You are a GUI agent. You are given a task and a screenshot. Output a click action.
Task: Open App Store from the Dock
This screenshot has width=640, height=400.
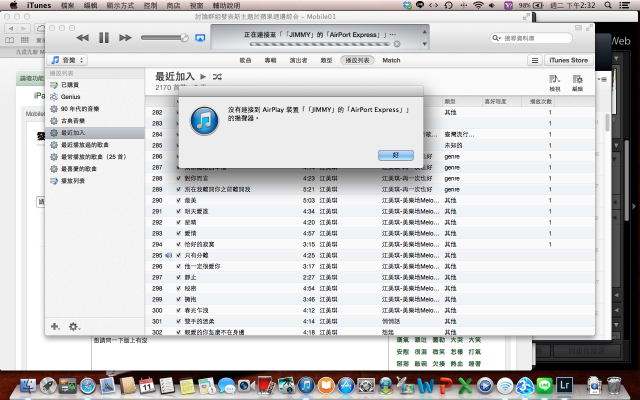click(346, 385)
